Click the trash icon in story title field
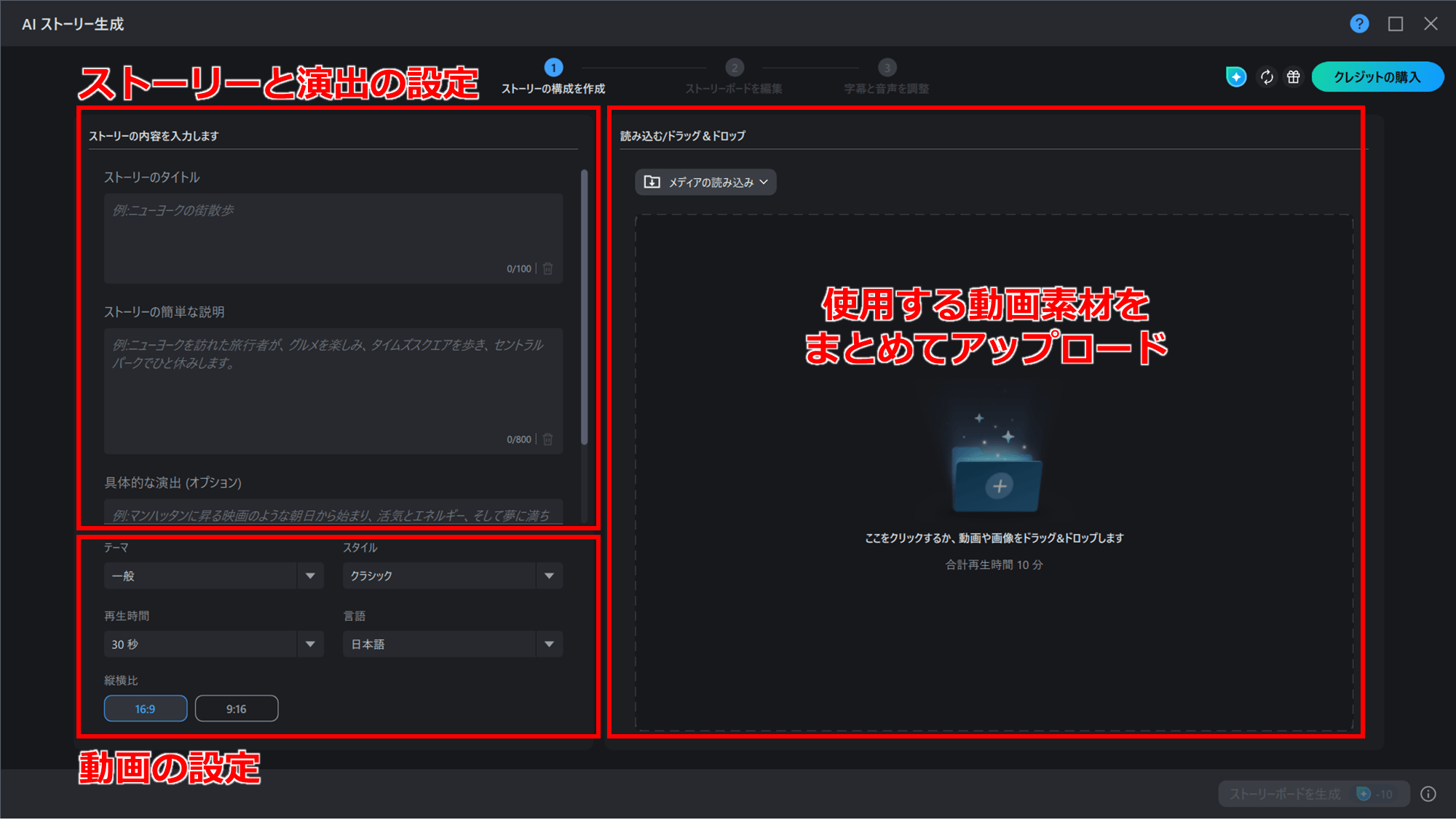 (x=548, y=268)
